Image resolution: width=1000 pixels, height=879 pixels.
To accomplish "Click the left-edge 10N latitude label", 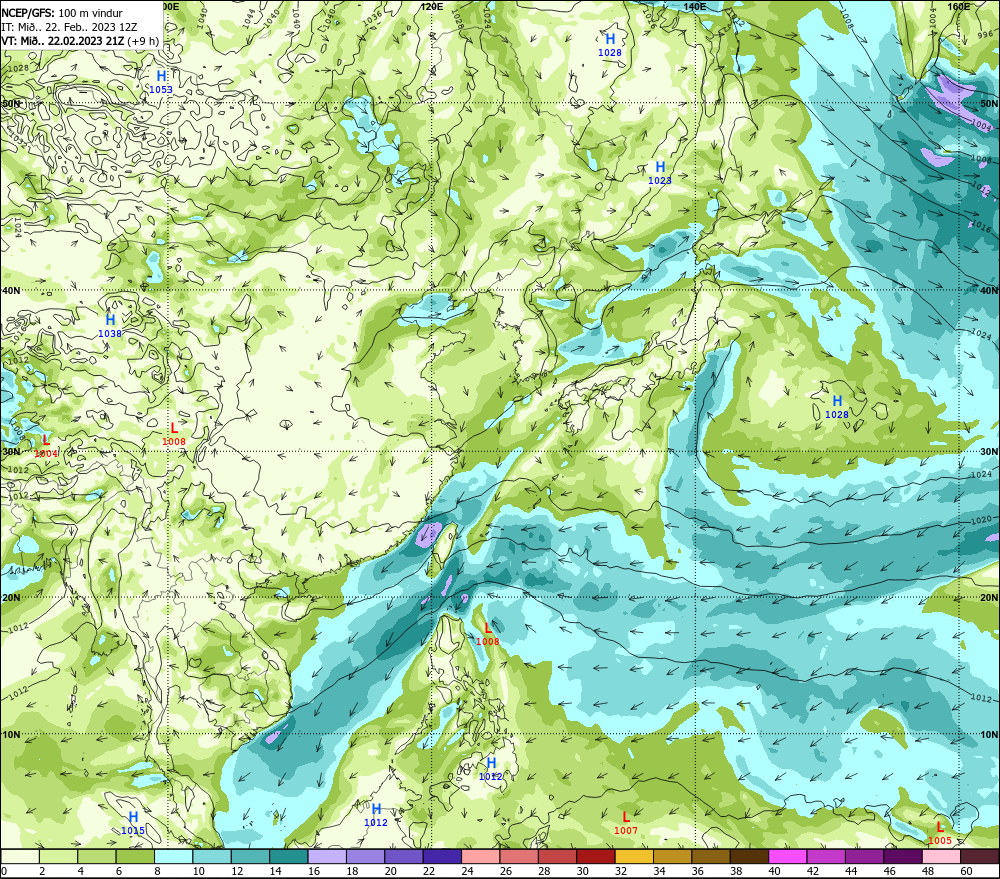I will coord(11,735).
